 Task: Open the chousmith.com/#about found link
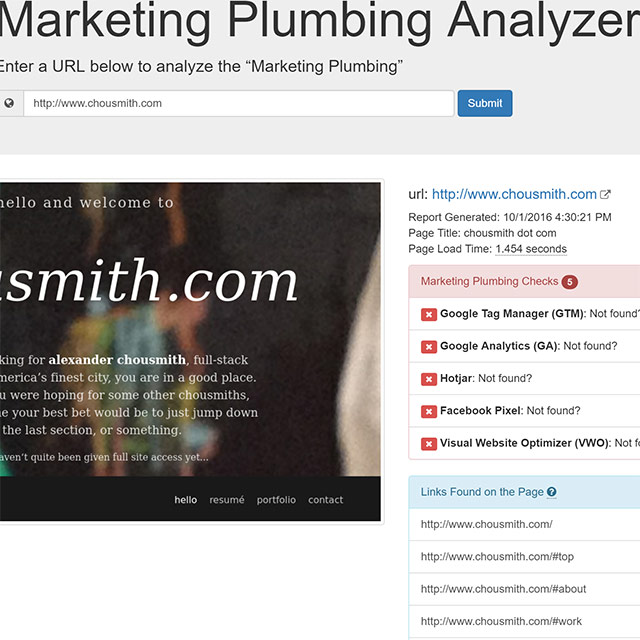pyautogui.click(x=503, y=589)
